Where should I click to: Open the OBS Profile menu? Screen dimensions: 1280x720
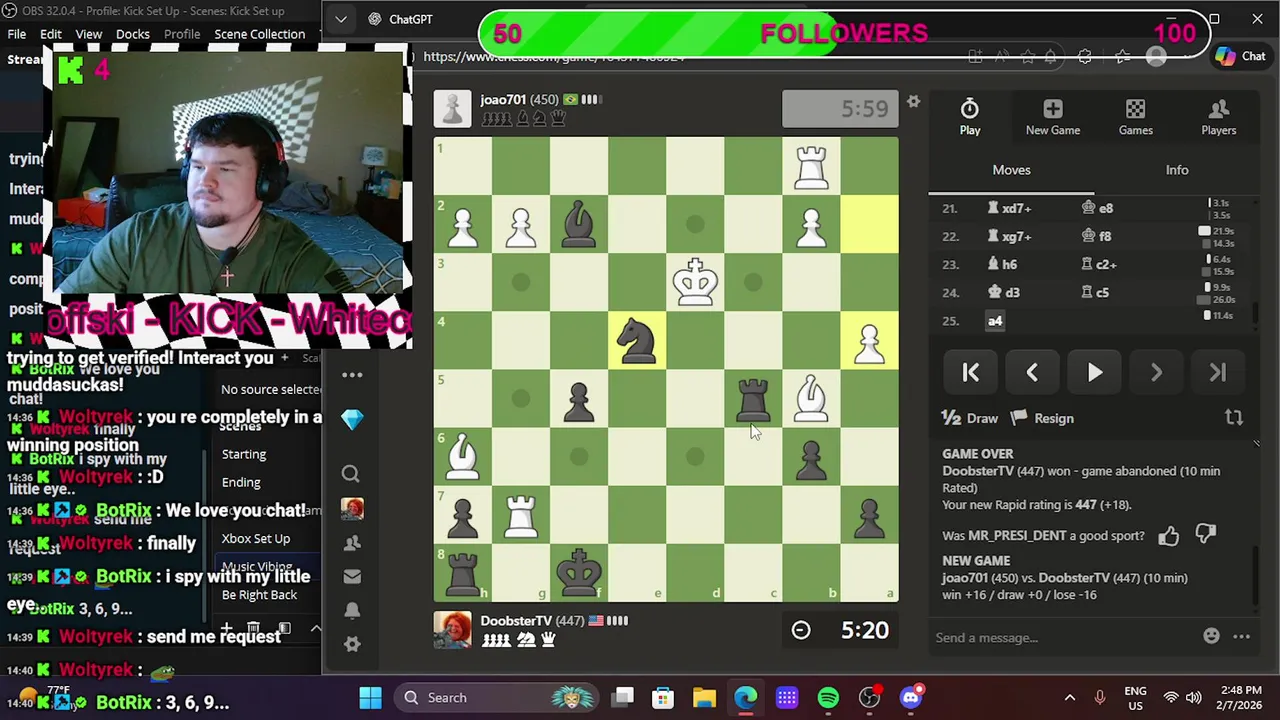click(182, 34)
